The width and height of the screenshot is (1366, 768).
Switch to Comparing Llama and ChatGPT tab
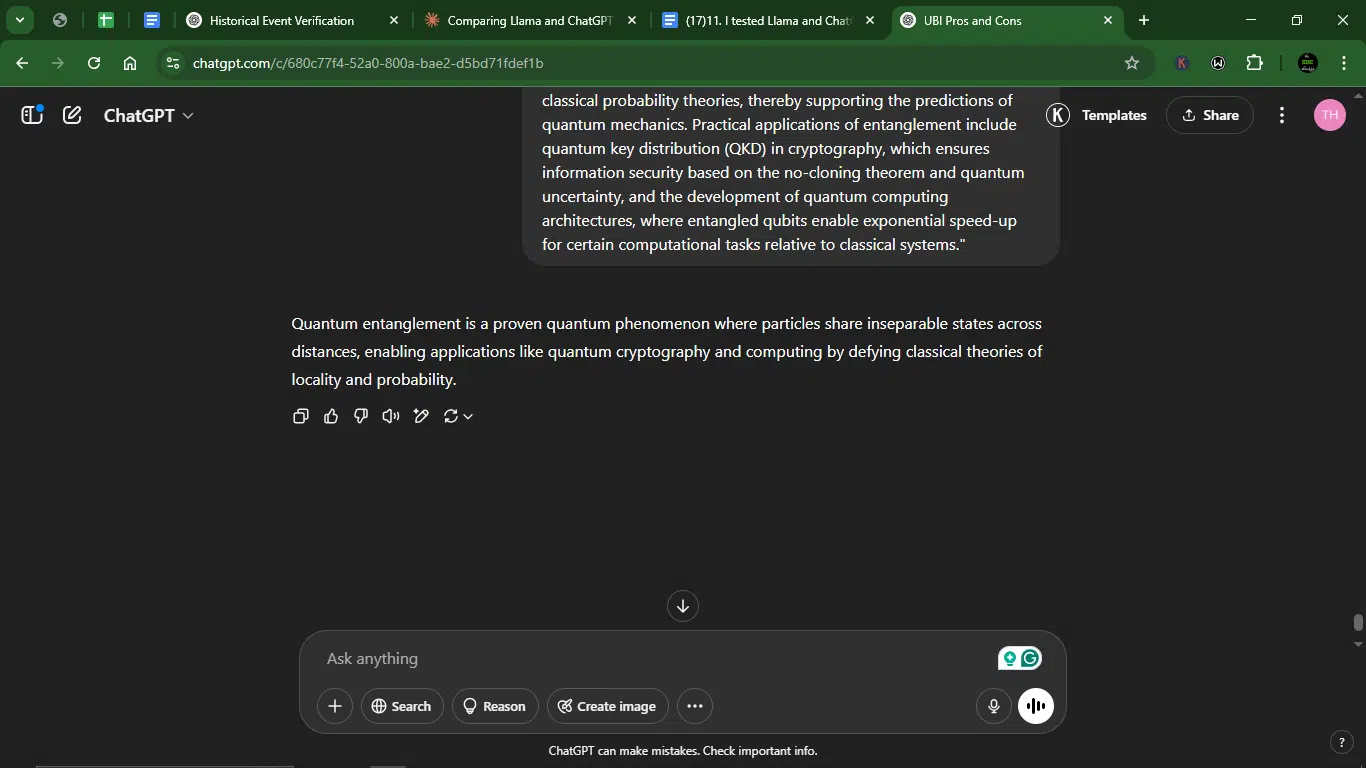[x=530, y=20]
